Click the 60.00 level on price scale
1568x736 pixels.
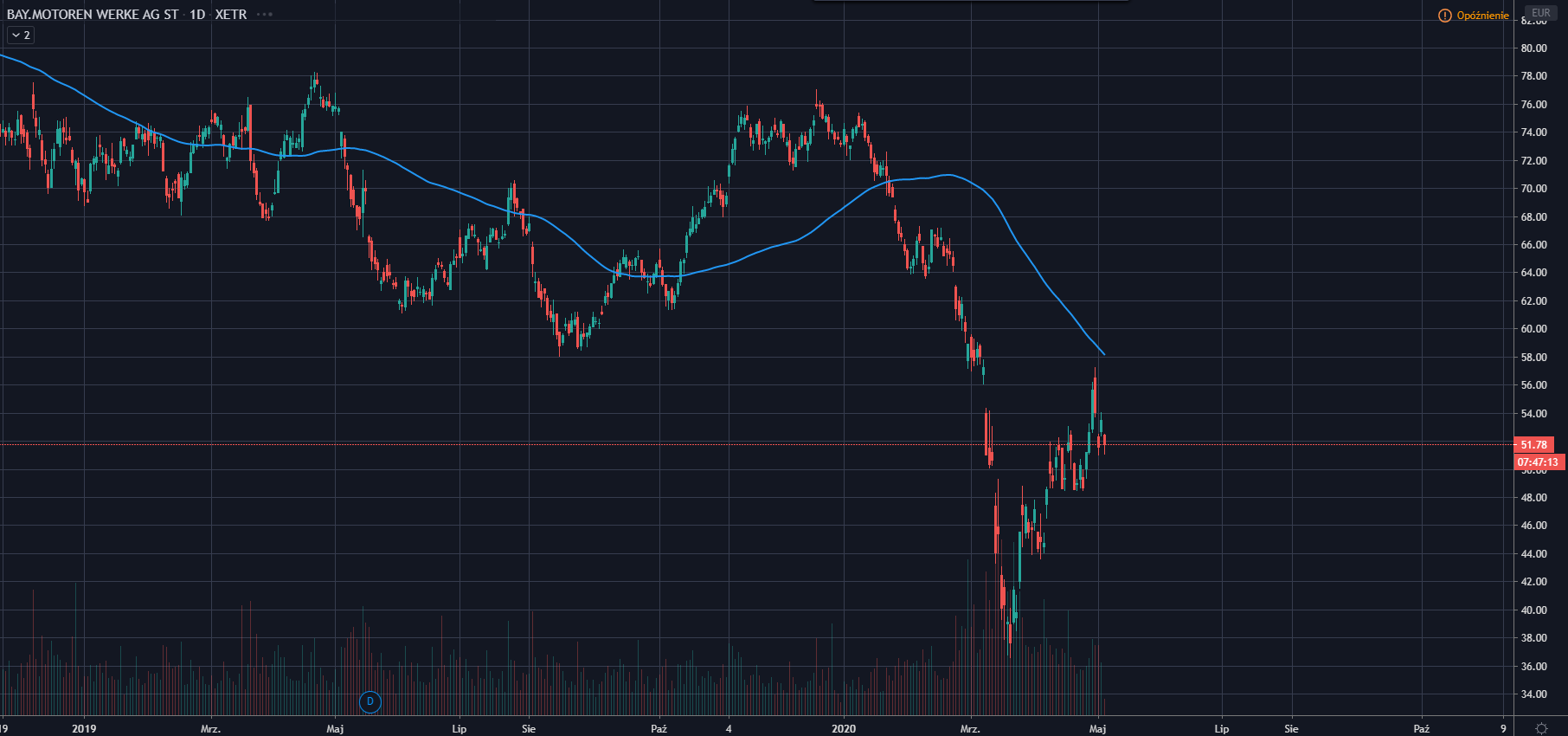pos(1533,329)
